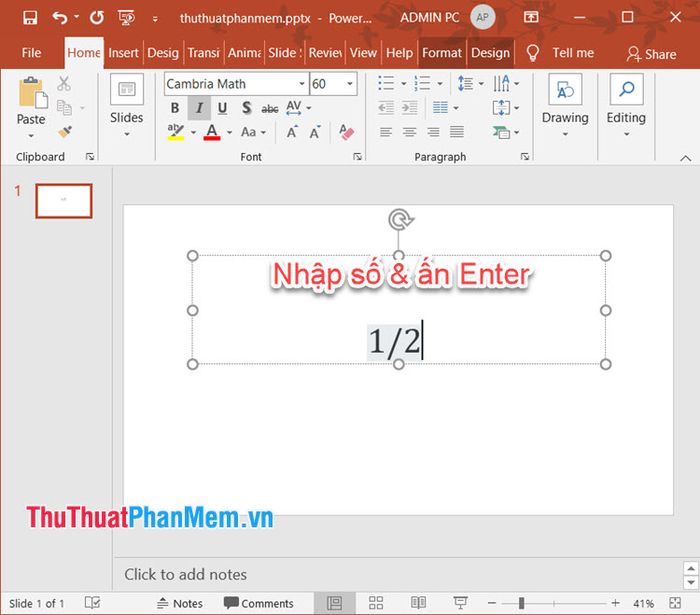Open the Cambria Math font name dropdown
Viewport: 700px width, 615px height.
301,84
